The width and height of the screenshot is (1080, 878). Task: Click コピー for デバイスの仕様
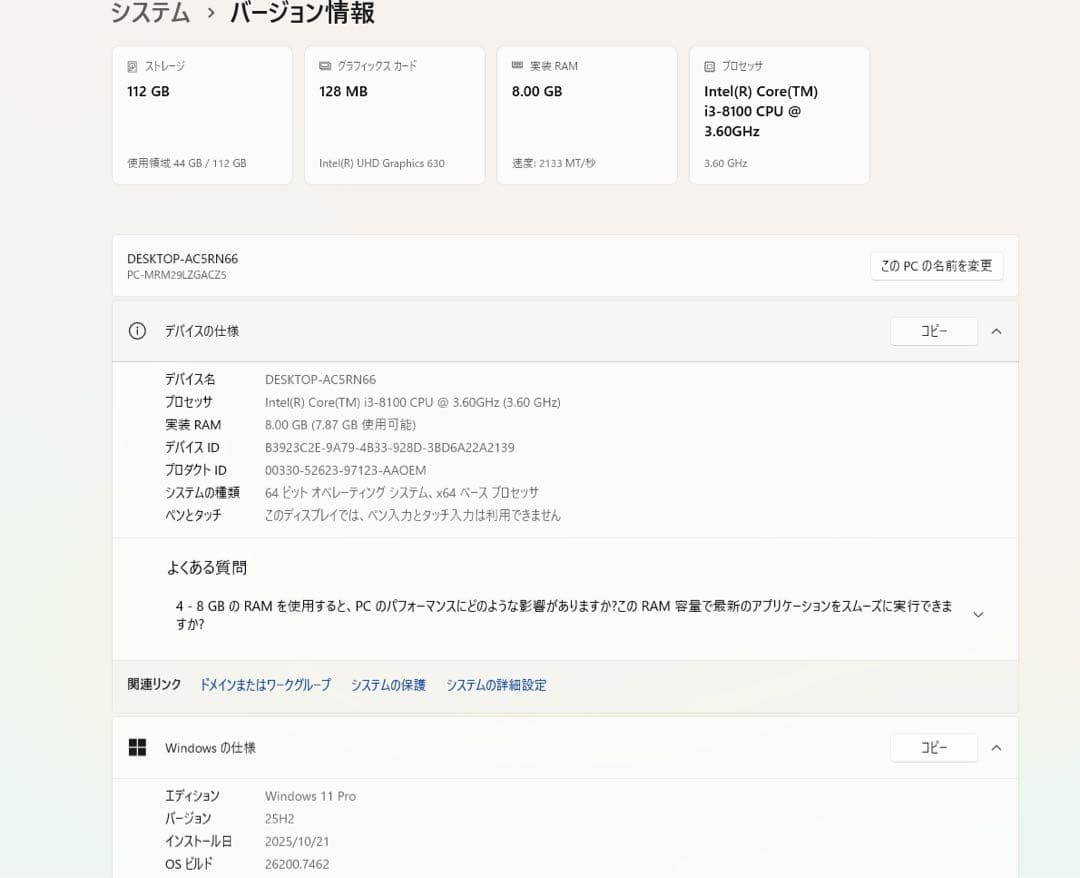933,330
